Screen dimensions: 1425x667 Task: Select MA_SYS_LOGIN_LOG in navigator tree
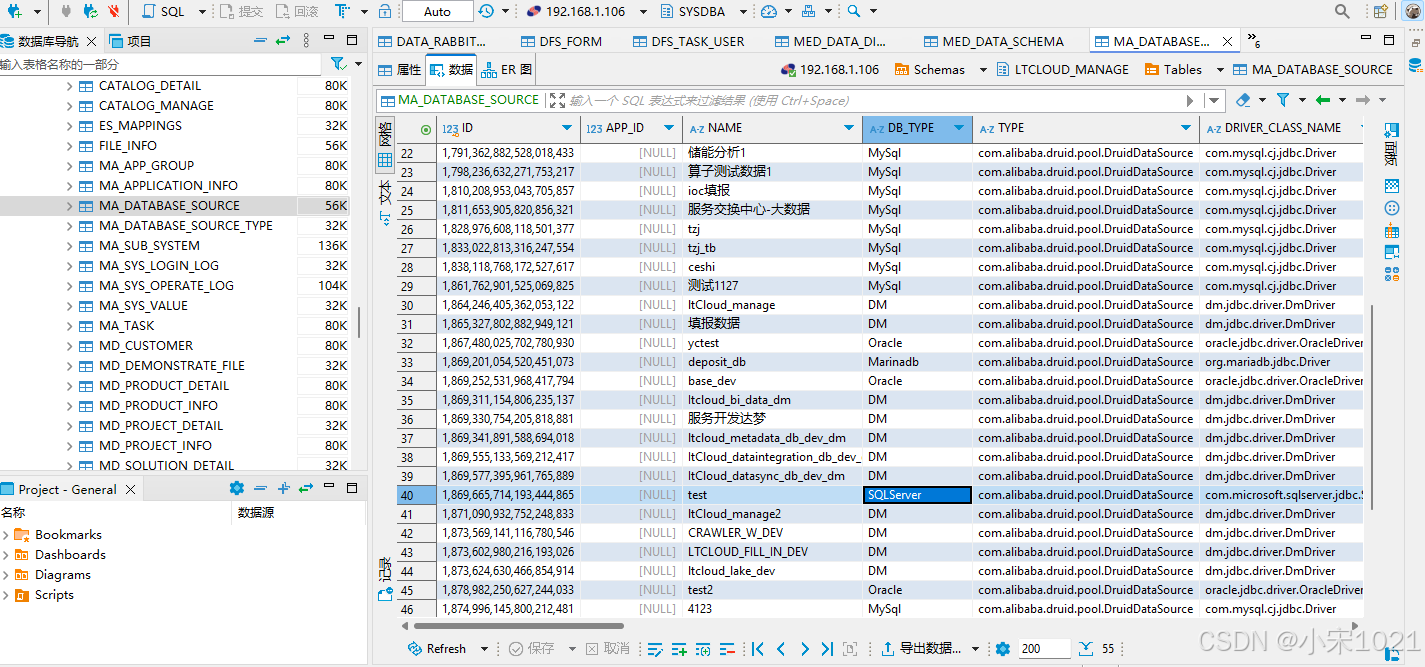click(159, 266)
